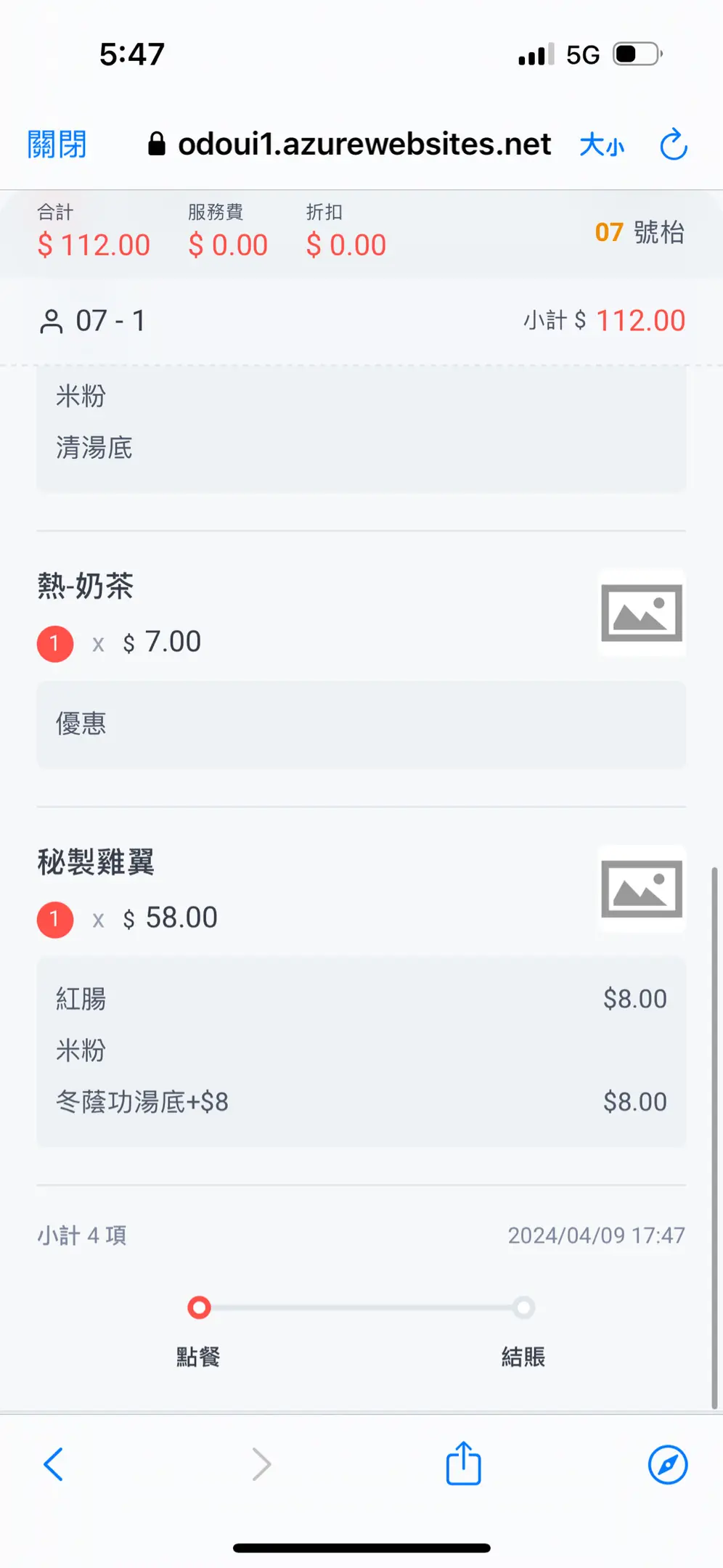Image resolution: width=723 pixels, height=1568 pixels.
Task: Click the page scrollbar on the right edge
Action: coord(714,1132)
